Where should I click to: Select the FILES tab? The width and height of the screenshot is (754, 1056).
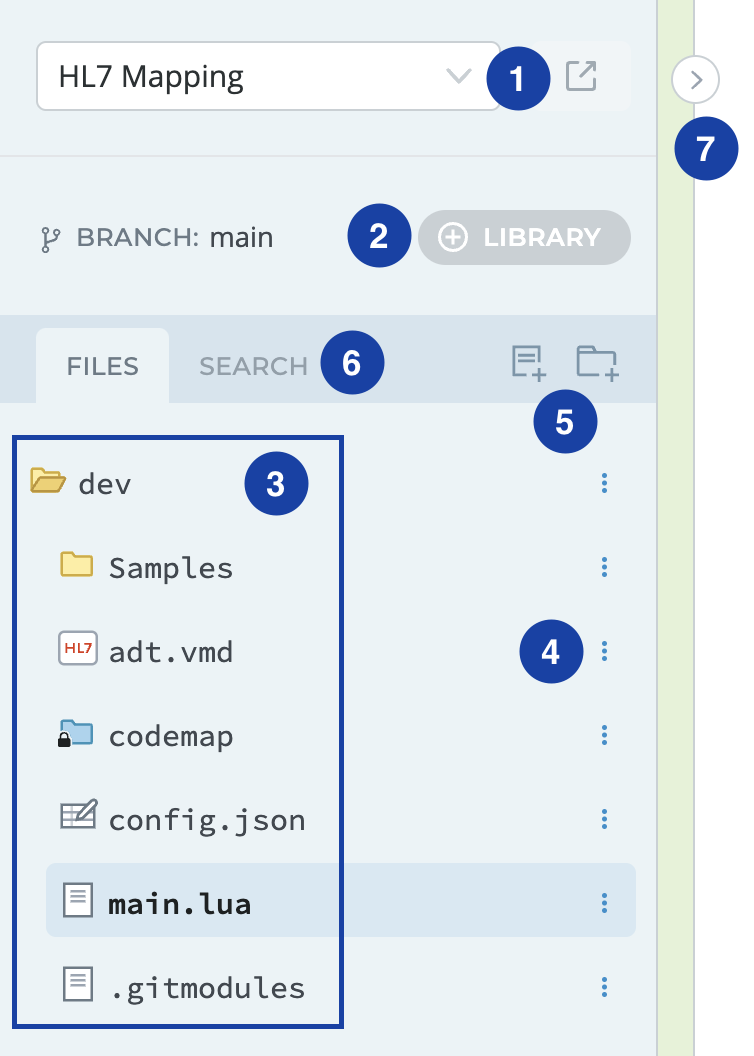click(102, 366)
